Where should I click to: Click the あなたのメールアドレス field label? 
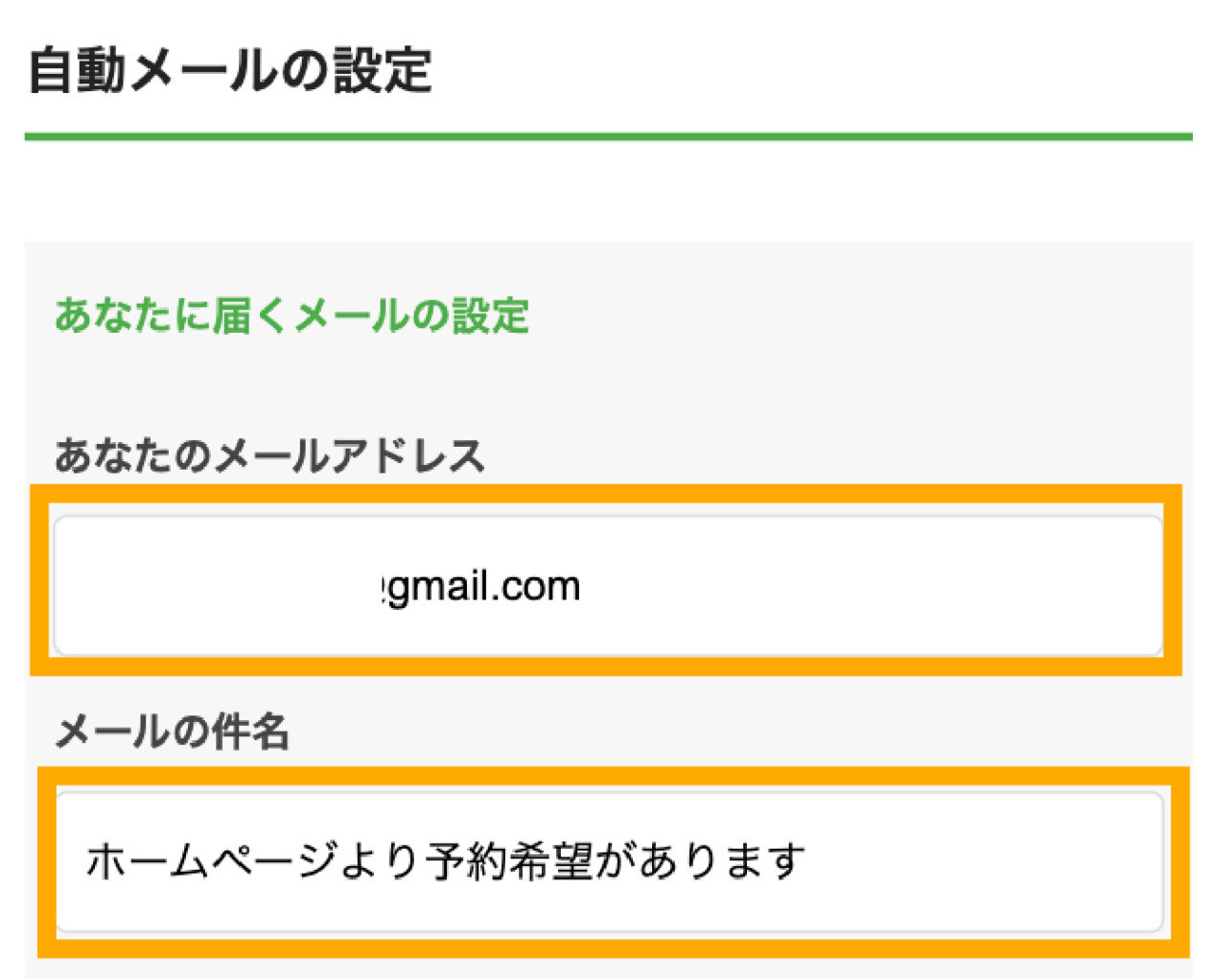[x=269, y=455]
